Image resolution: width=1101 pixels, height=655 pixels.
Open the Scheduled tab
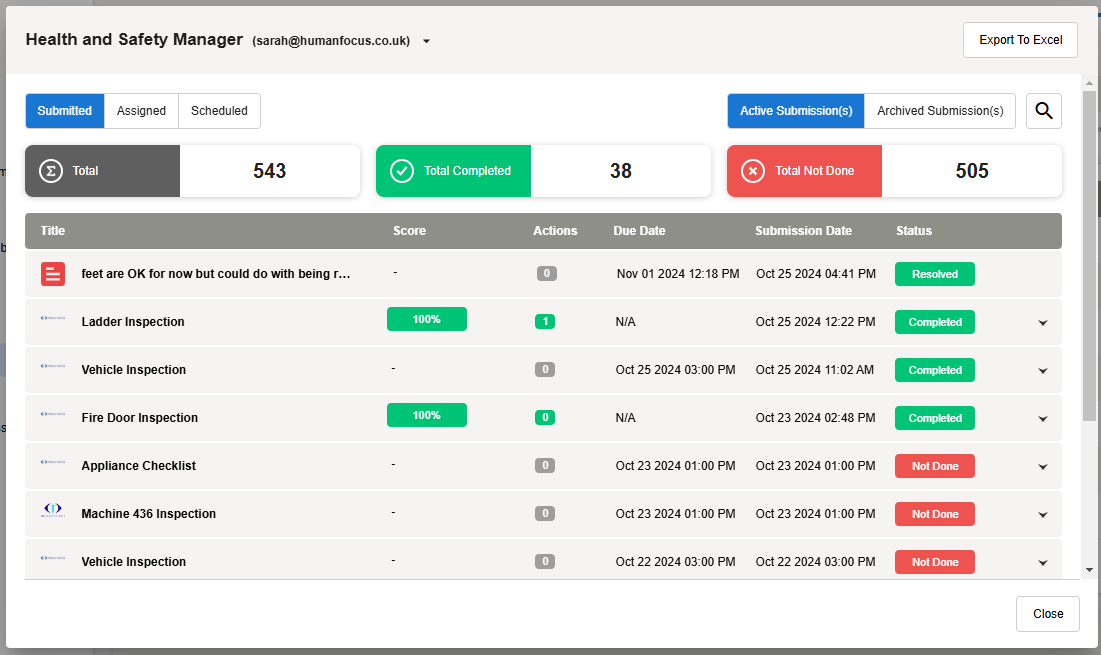click(219, 111)
